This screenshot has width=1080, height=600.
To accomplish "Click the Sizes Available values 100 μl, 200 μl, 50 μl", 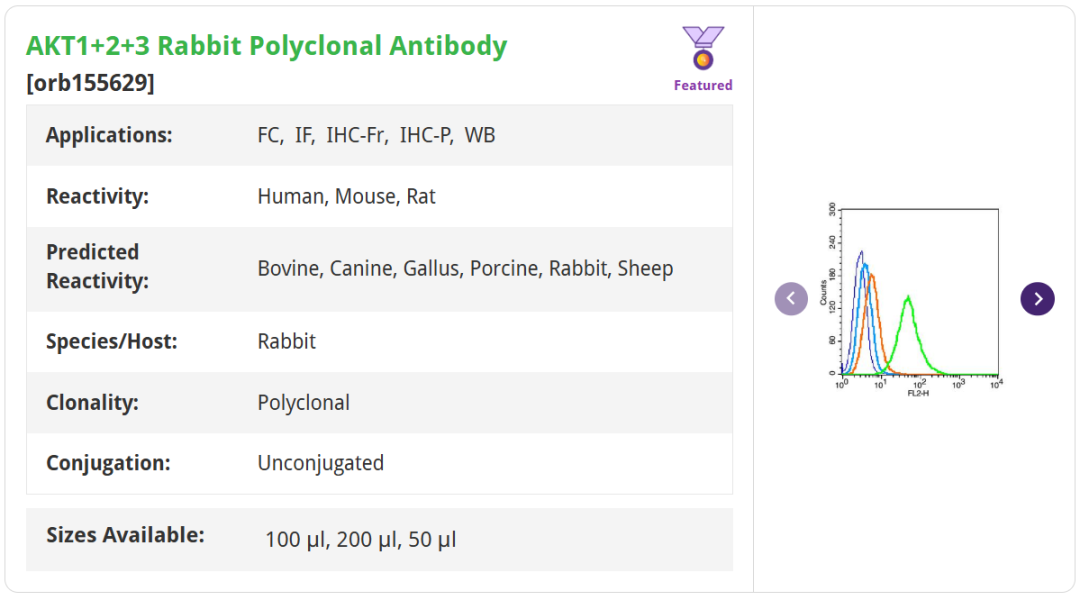I will (360, 540).
